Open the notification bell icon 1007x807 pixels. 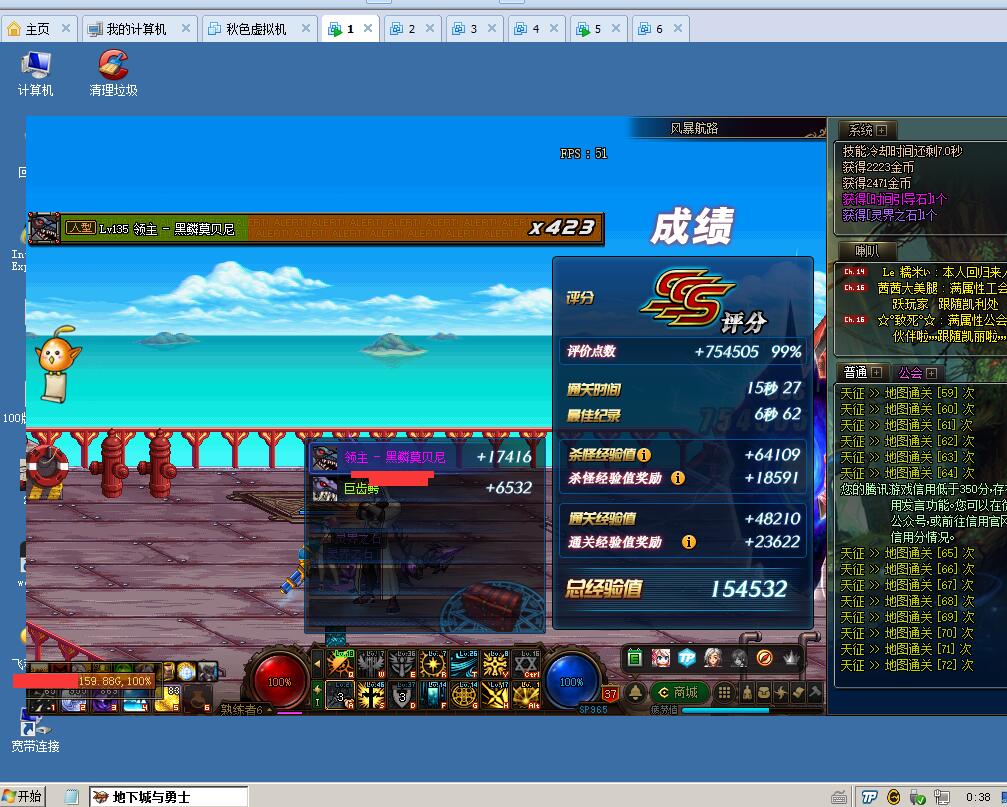tap(635, 692)
